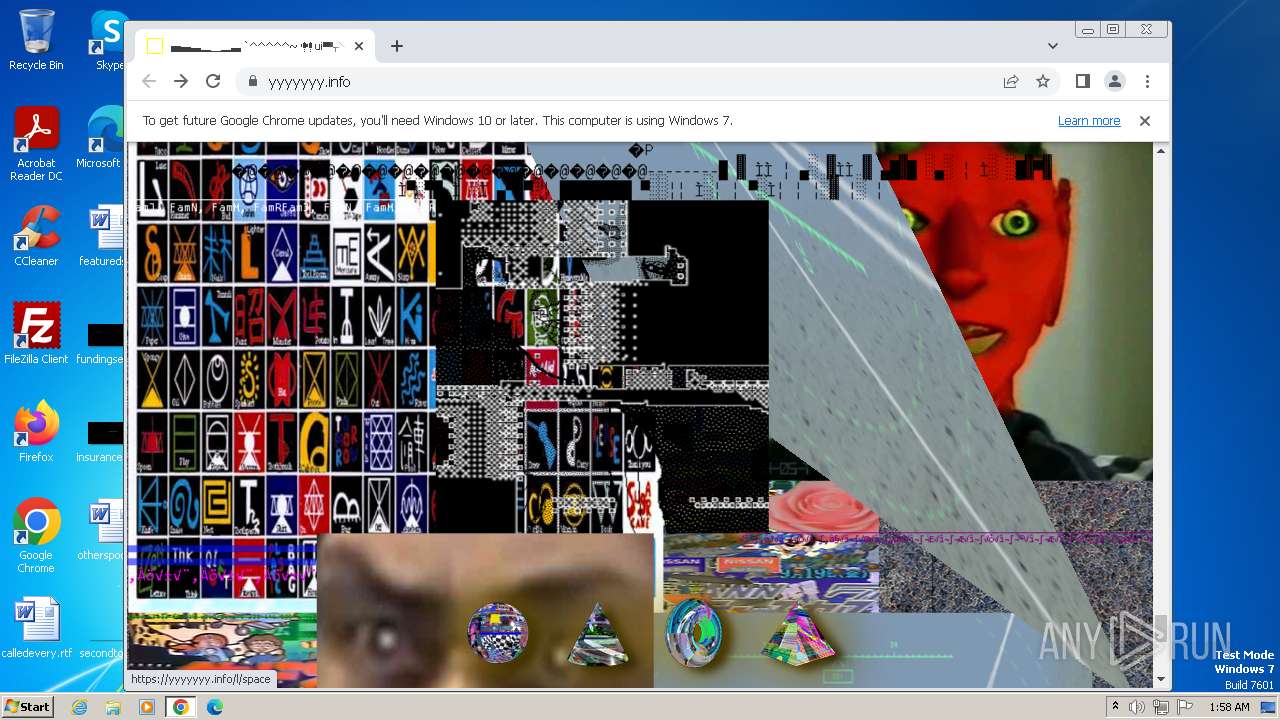The image size is (1280, 720).
Task: Open Acrobat Reader DC desktop shortcut
Action: [36, 145]
